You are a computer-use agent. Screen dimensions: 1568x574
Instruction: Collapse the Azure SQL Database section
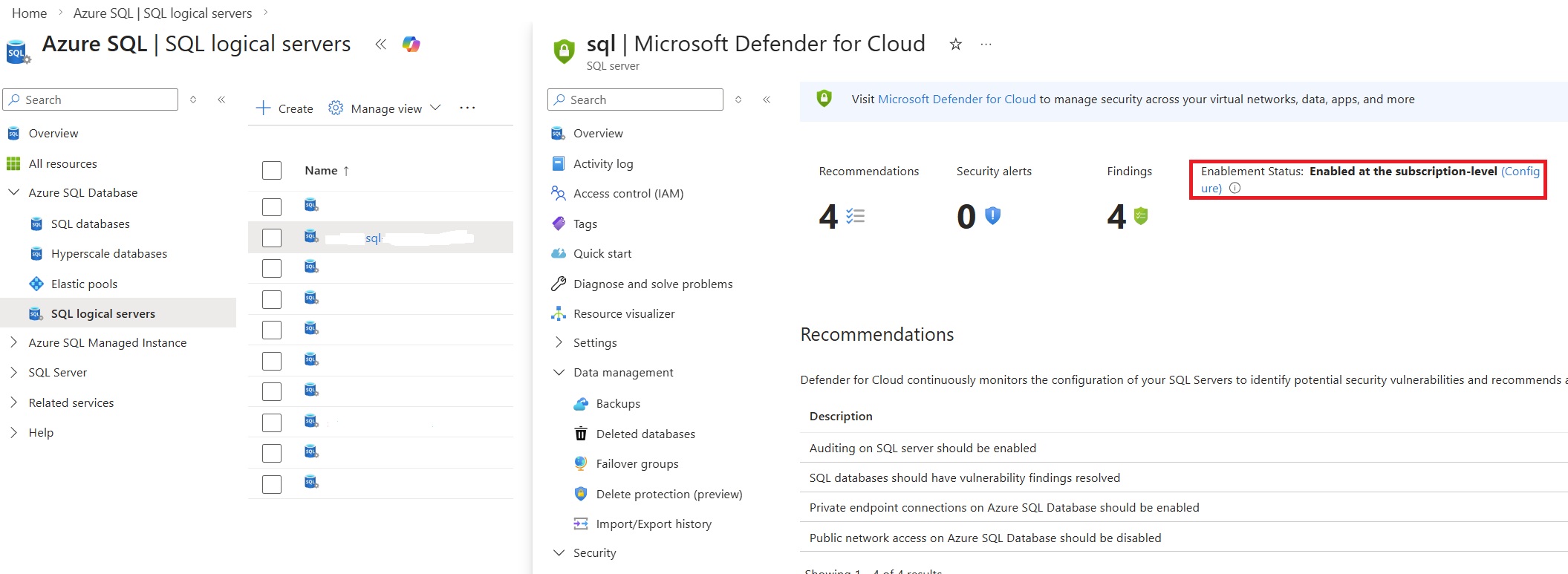13,192
